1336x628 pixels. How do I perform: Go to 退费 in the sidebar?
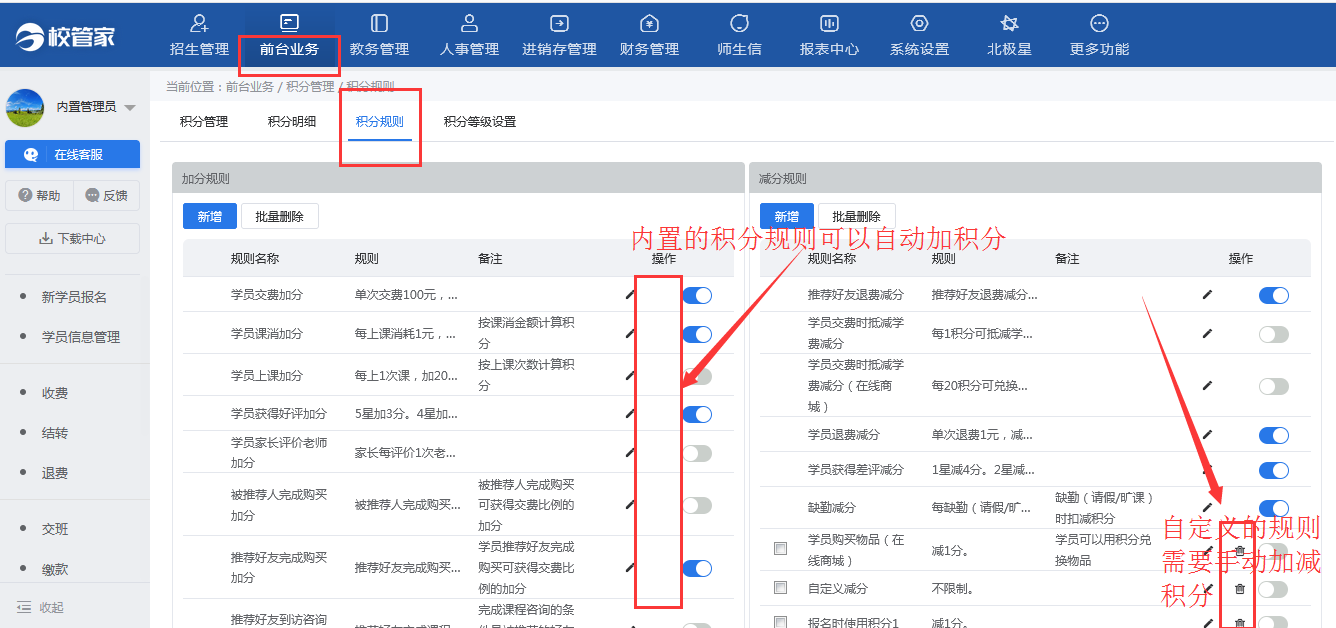[55, 473]
